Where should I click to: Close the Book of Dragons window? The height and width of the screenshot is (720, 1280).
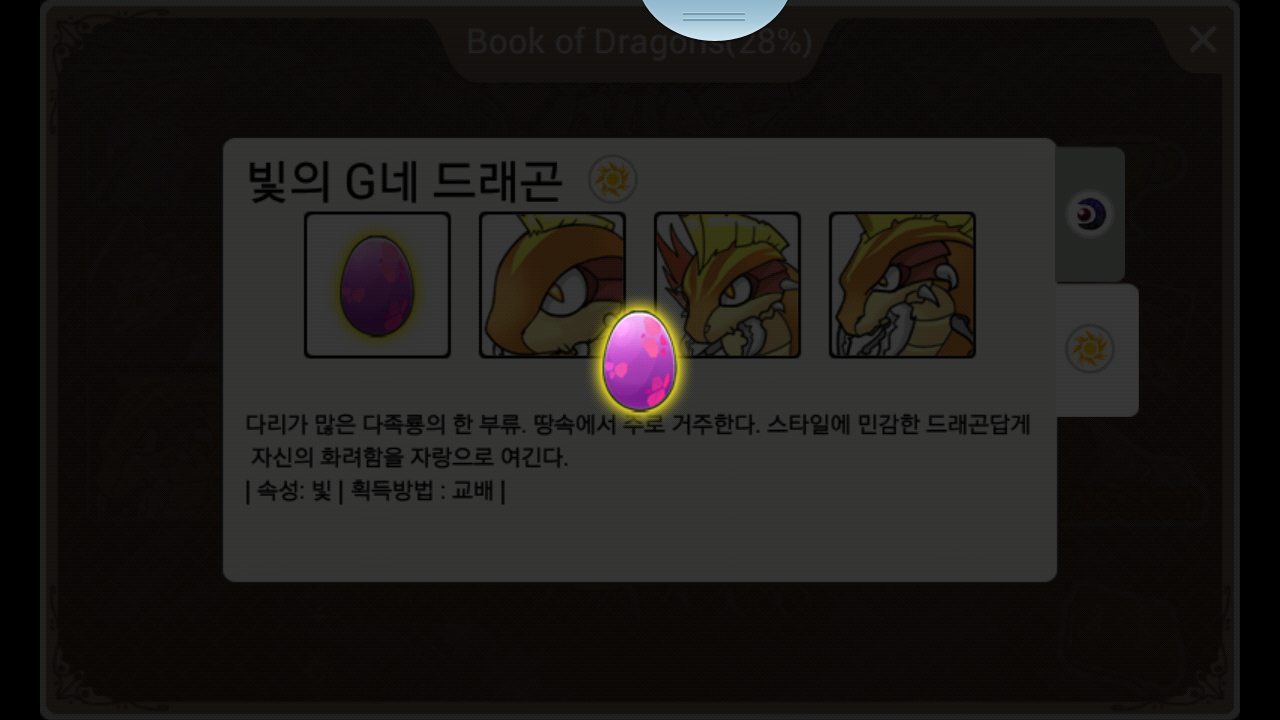click(x=1203, y=40)
